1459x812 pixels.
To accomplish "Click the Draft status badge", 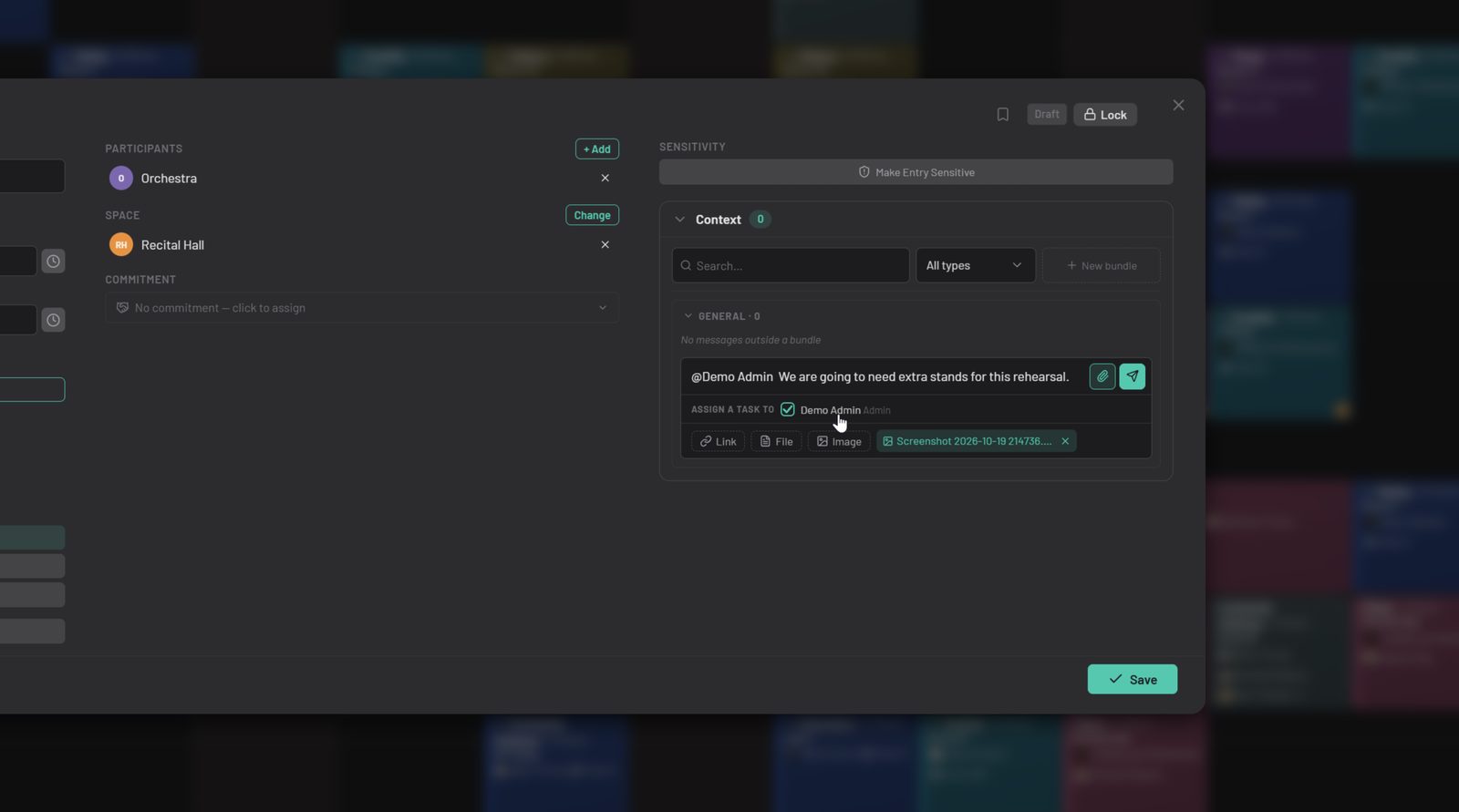I will pyautogui.click(x=1047, y=115).
